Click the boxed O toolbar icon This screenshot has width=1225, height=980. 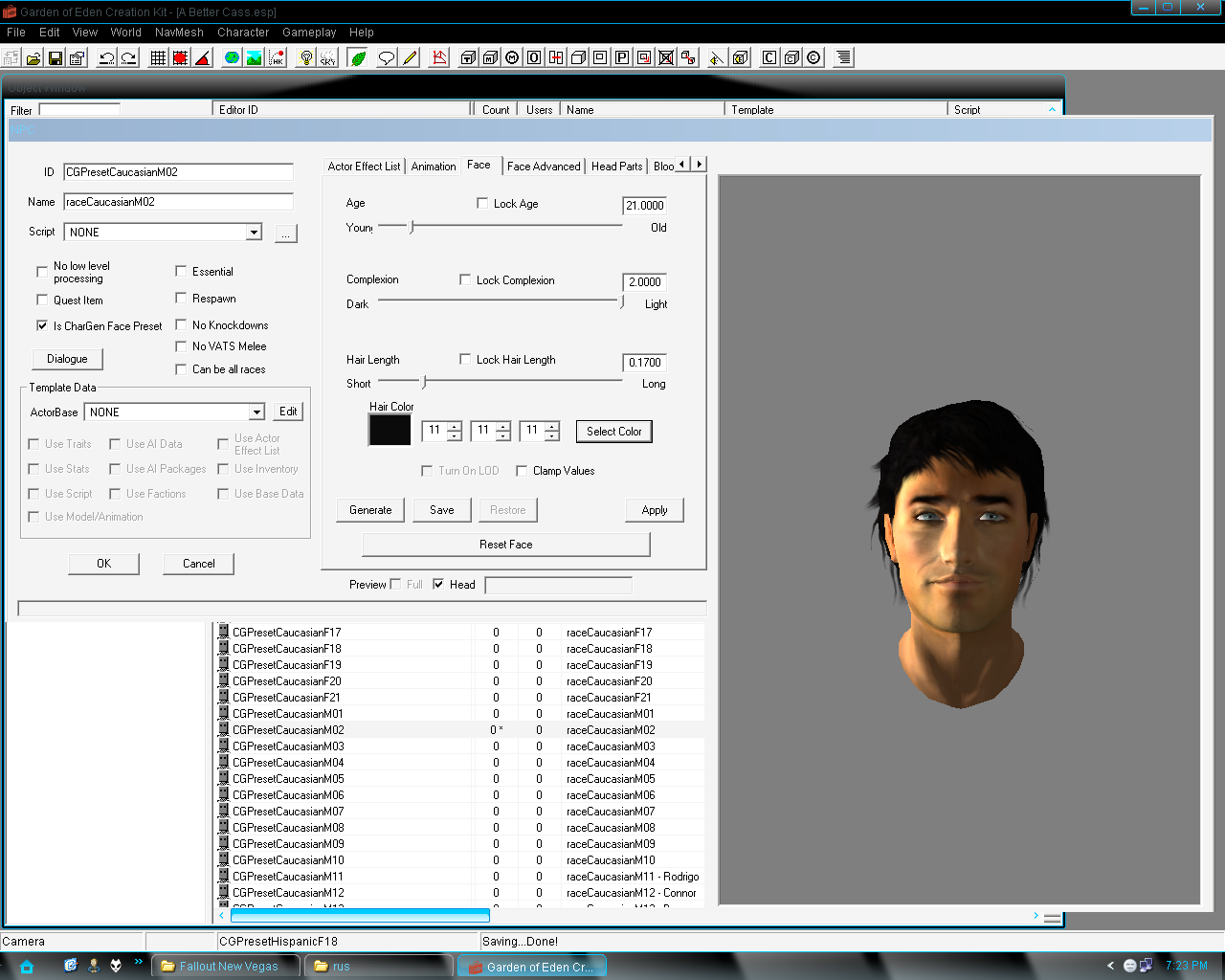tap(534, 58)
